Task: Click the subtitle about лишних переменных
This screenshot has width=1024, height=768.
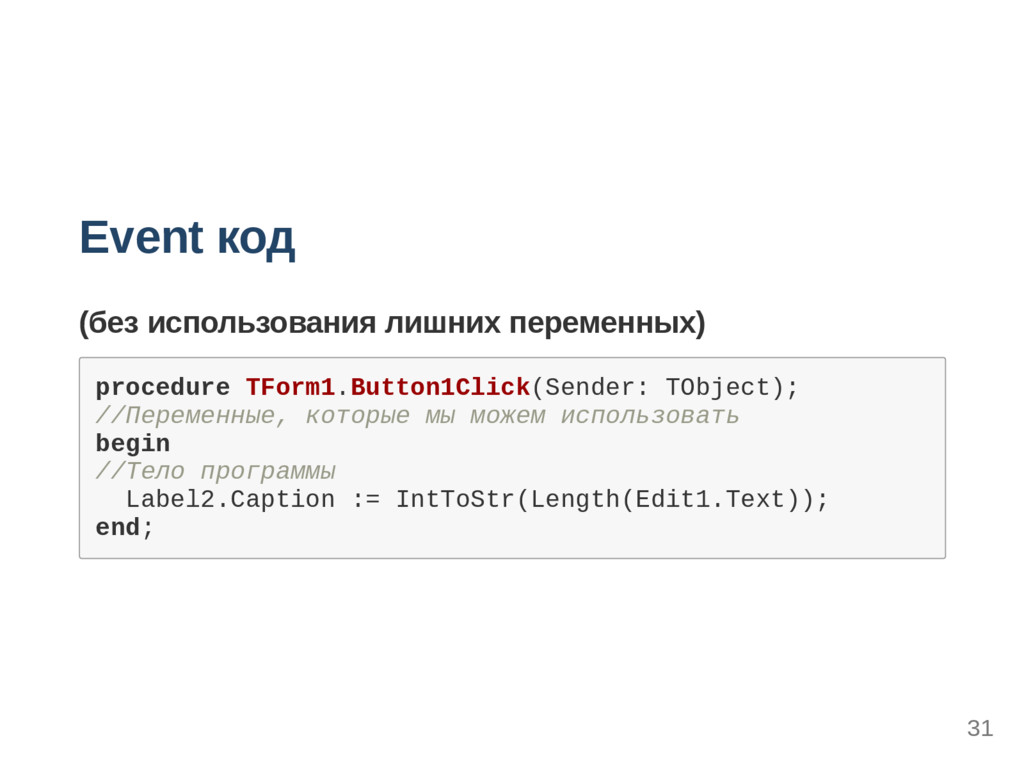Action: (x=392, y=323)
